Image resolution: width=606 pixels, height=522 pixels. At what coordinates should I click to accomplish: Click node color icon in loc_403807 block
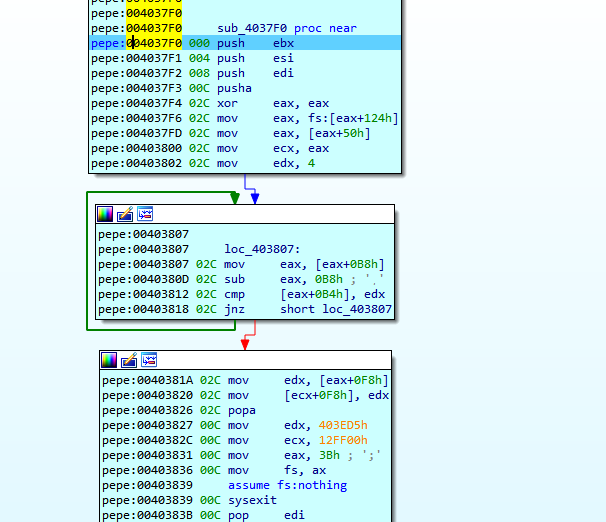click(x=105, y=214)
